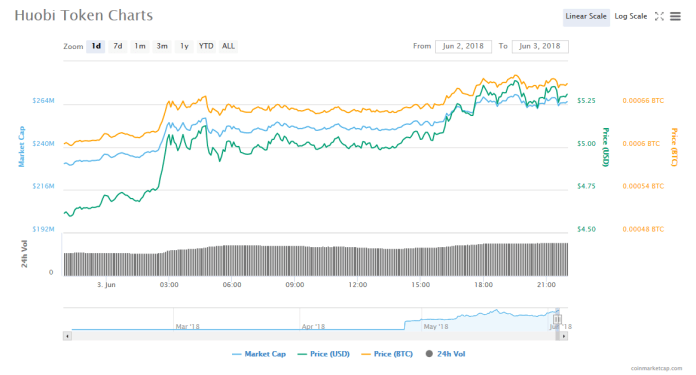Click the 18:00 time axis label
This screenshot has height=375, width=696.
coord(483,284)
